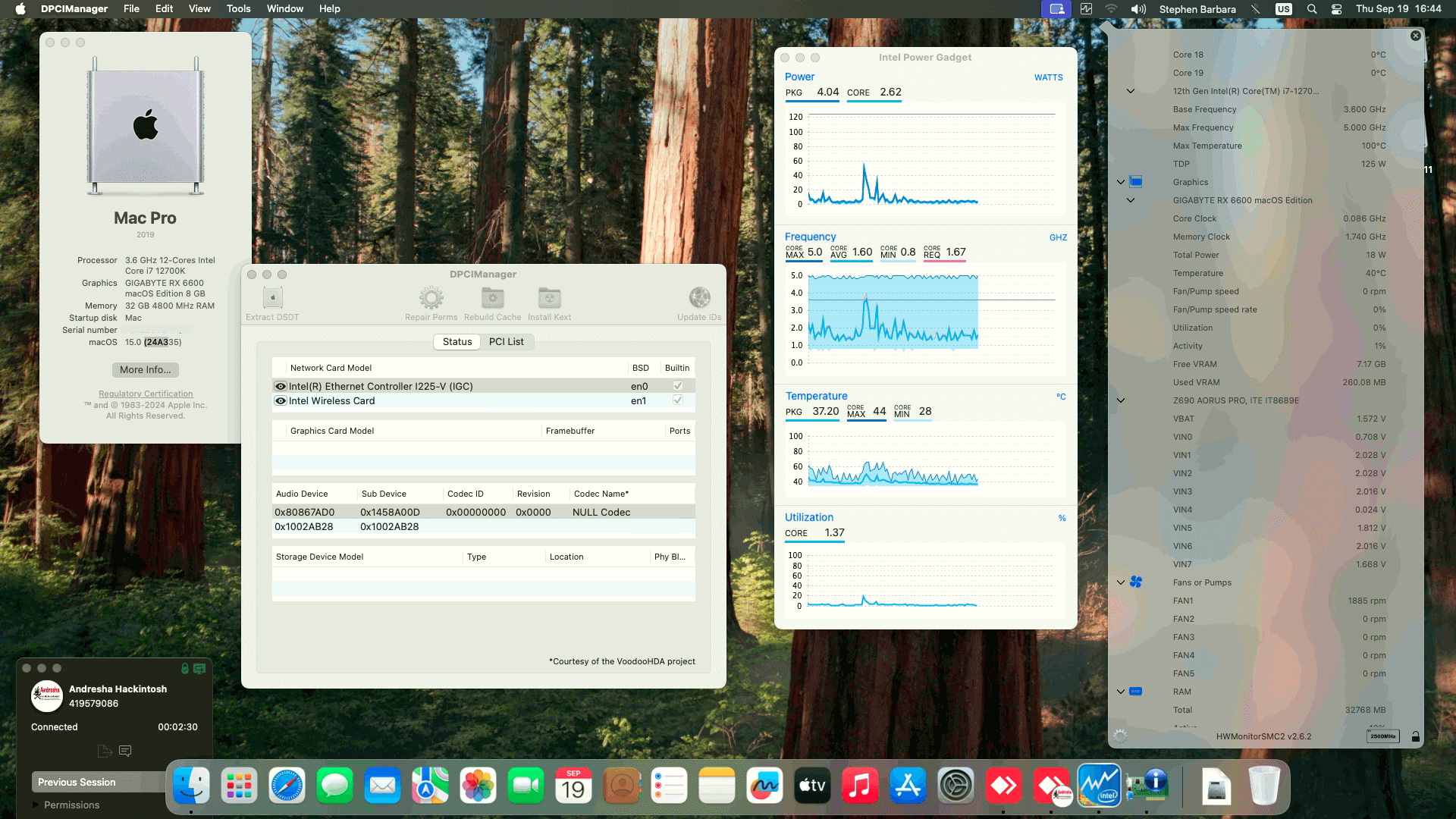
Task: Open the Tools menu
Action: [238, 8]
